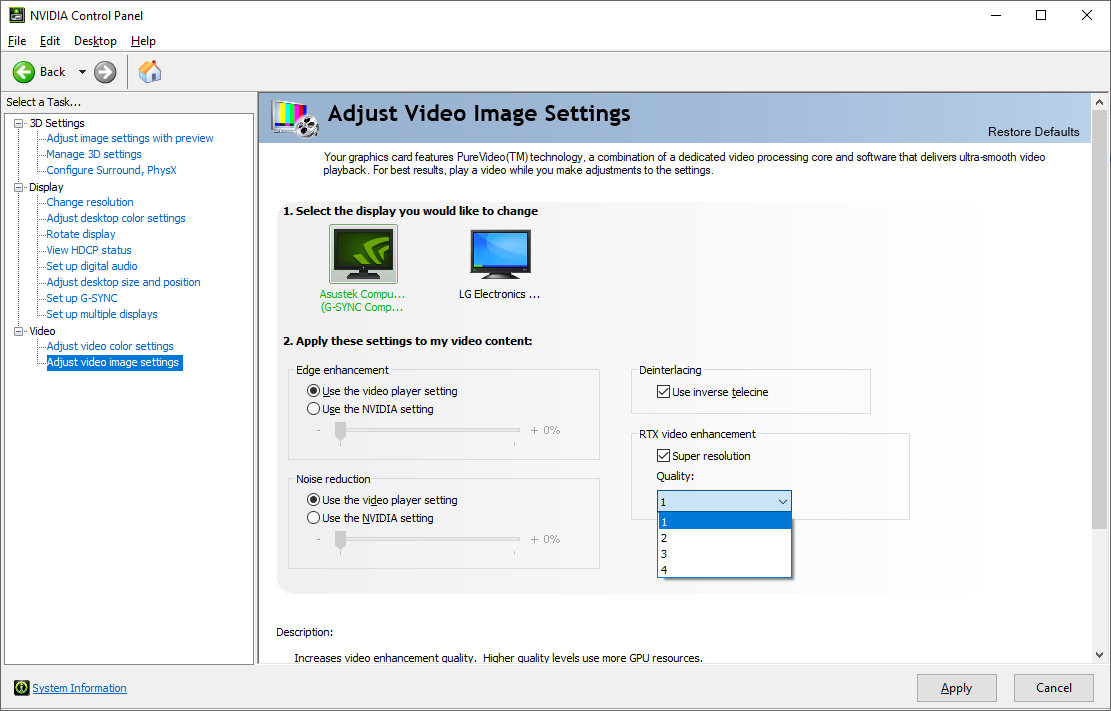Open 'Configure Surround, PhysX' task

[x=111, y=170]
